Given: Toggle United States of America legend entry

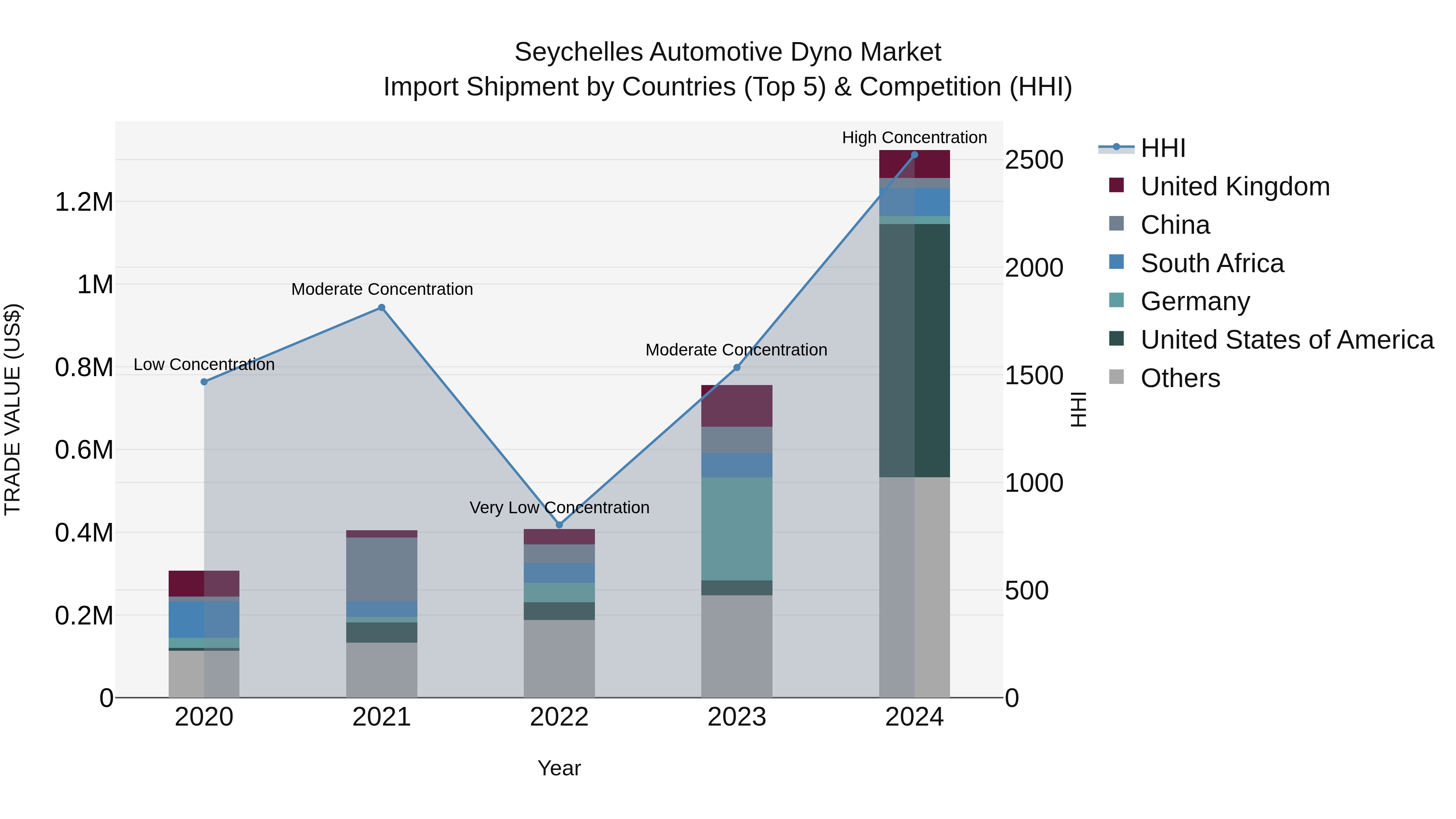Looking at the screenshot, I should tap(1271, 340).
